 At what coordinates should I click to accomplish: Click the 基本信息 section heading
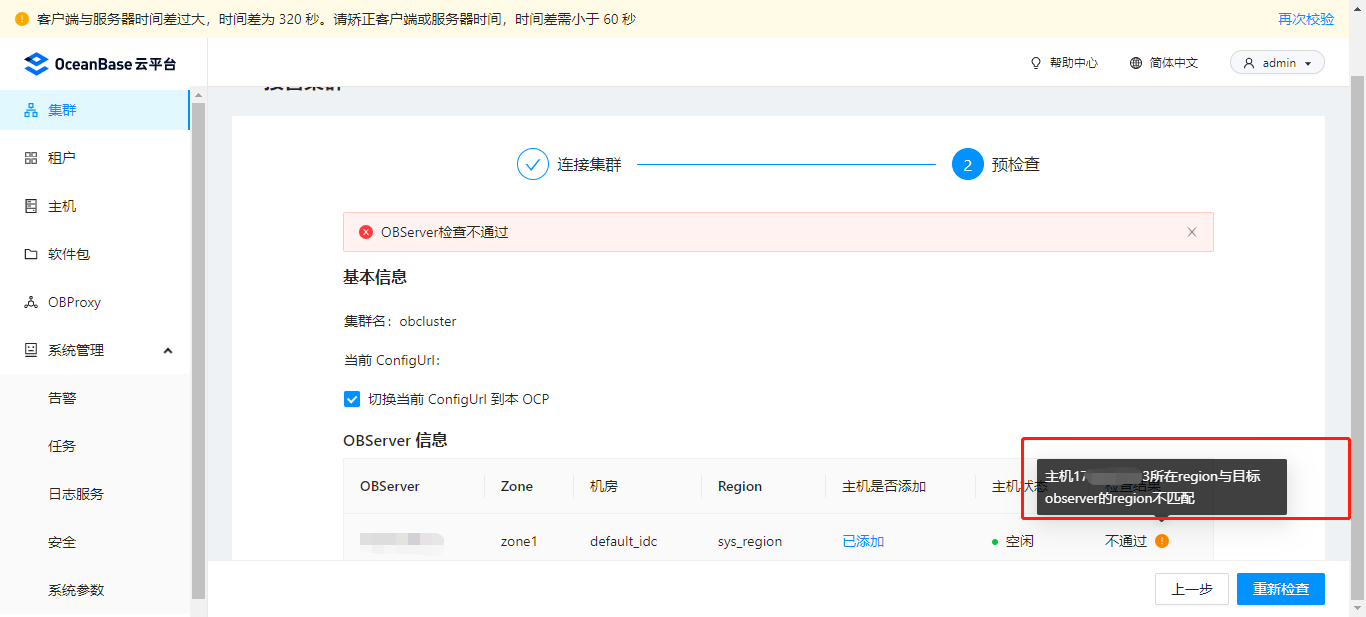[x=375, y=277]
